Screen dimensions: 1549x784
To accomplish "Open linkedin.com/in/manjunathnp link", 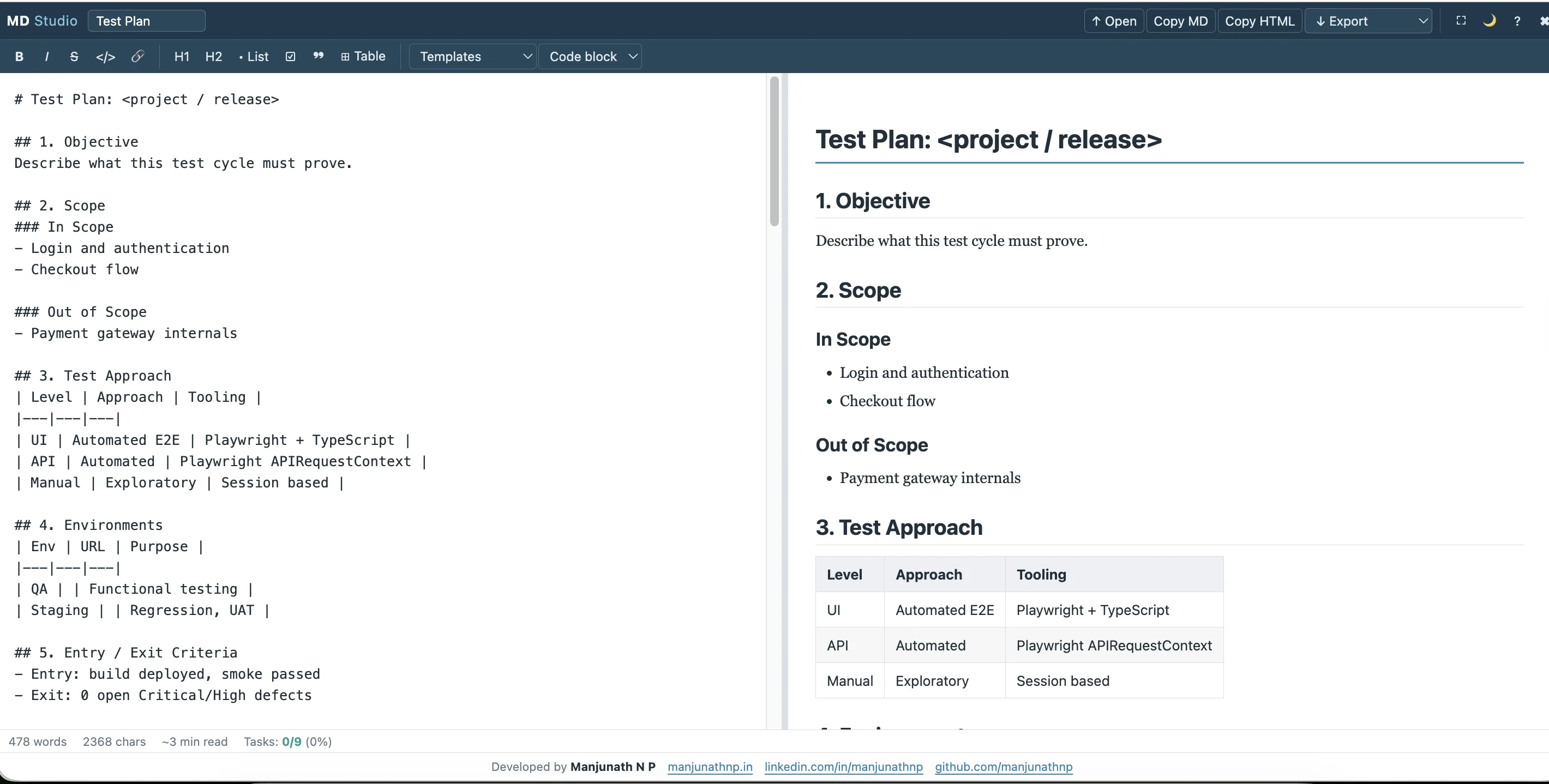I will 843,767.
